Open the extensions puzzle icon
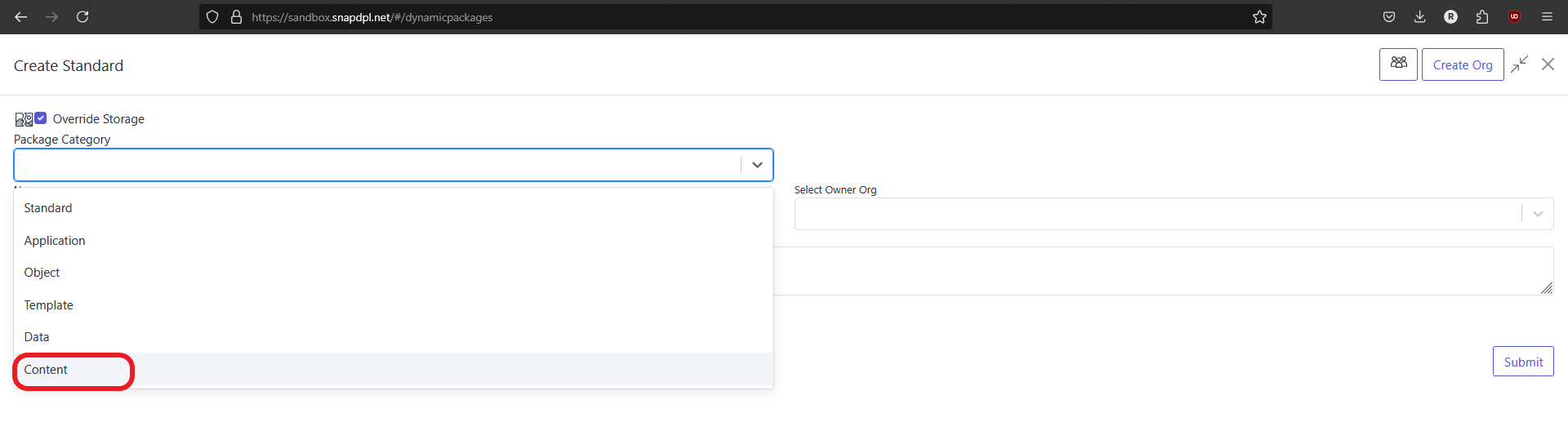This screenshot has height=422, width=1568. 1482,17
